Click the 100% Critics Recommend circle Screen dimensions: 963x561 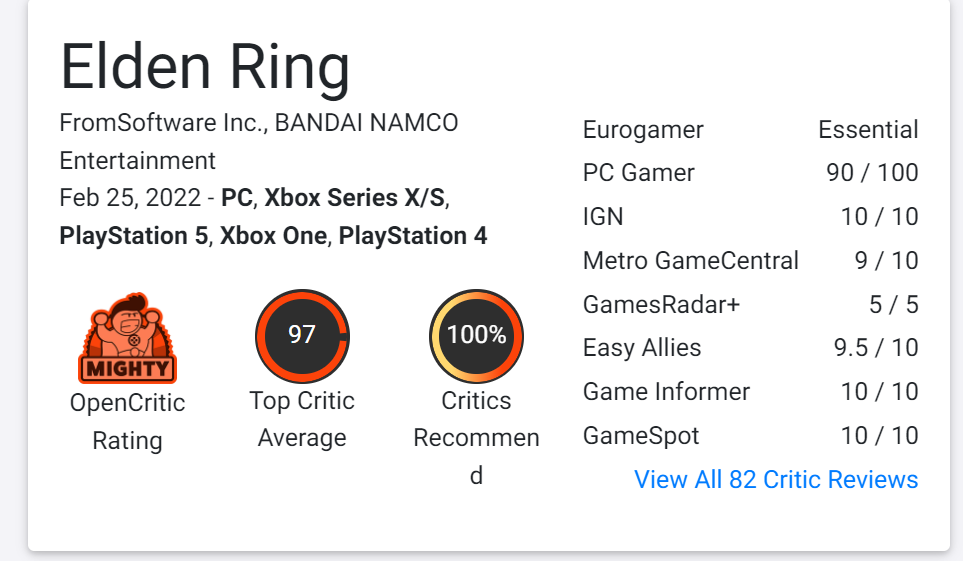[476, 336]
